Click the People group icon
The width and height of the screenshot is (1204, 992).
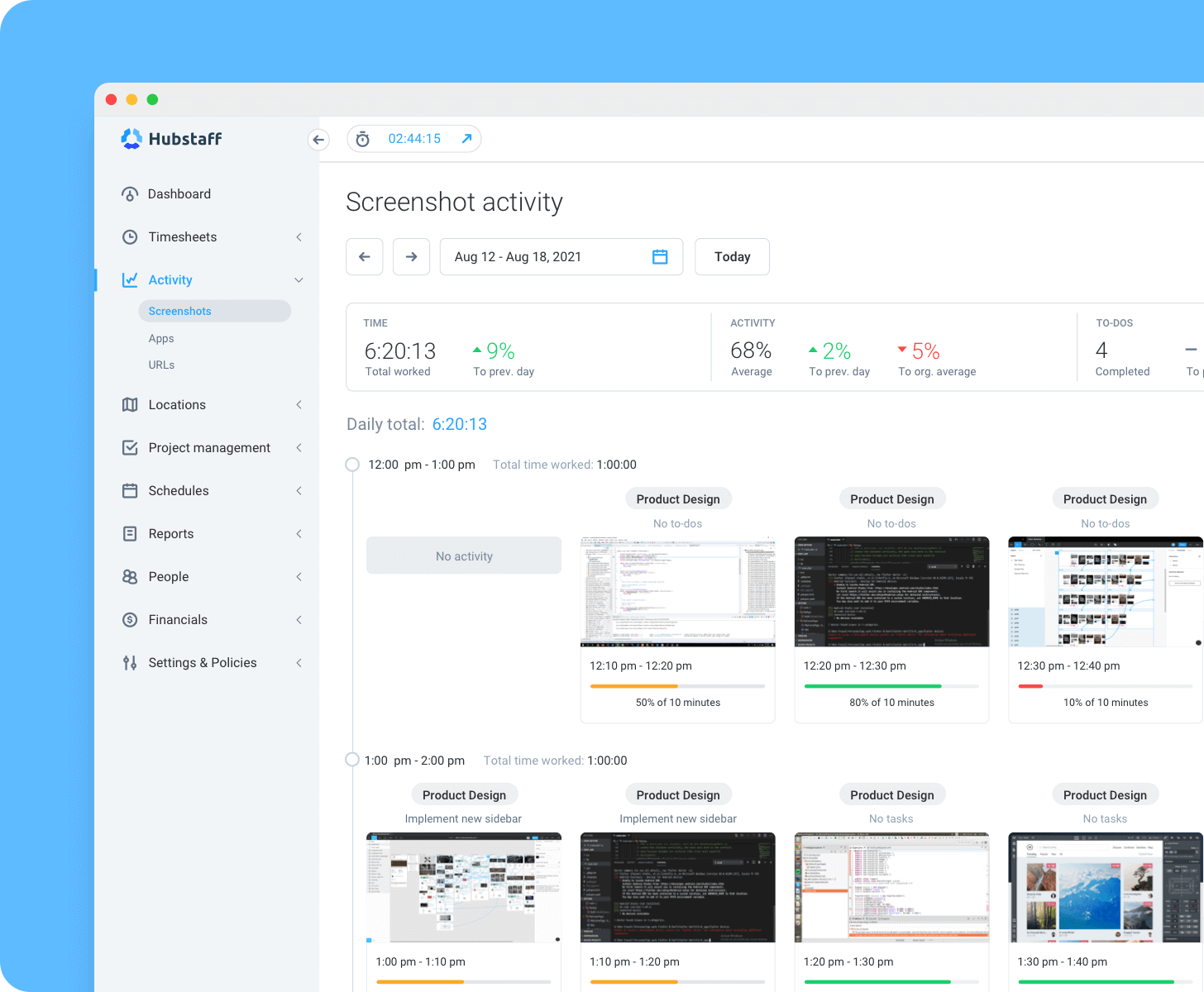tap(130, 577)
